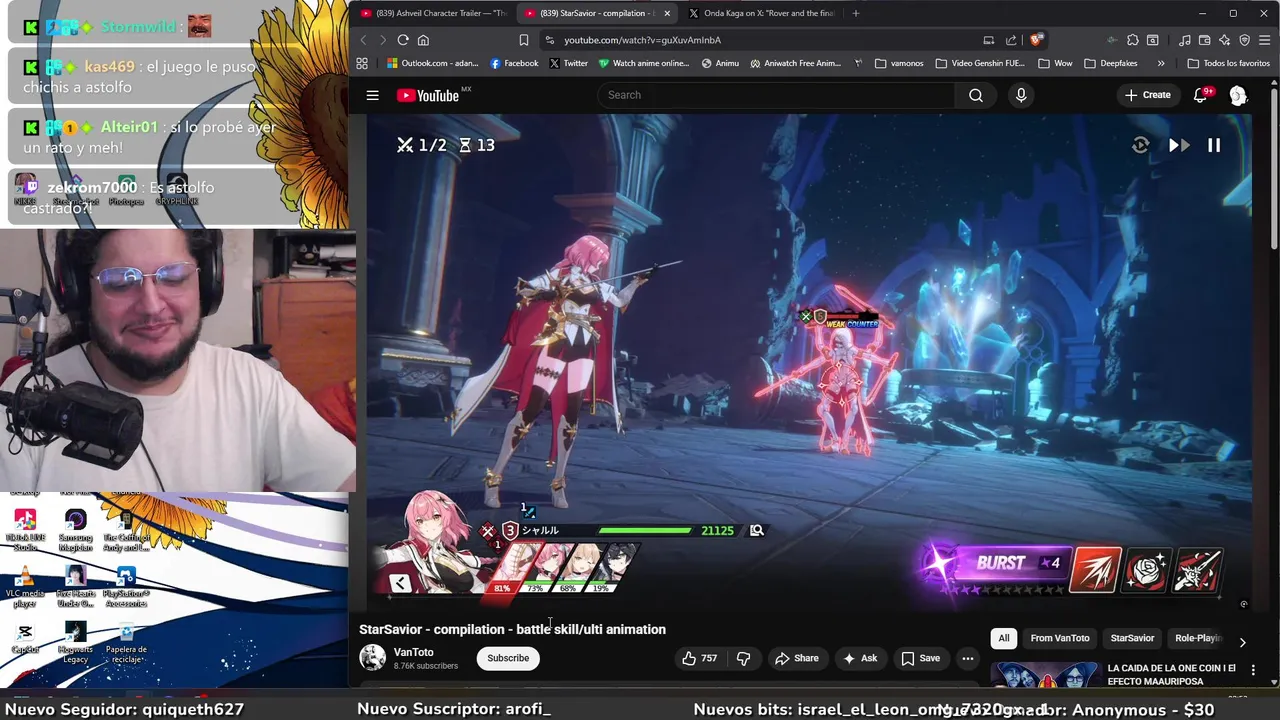
Task: Open options for the LA CAIDA DE LA ONE COIN video
Action: (x=1253, y=670)
